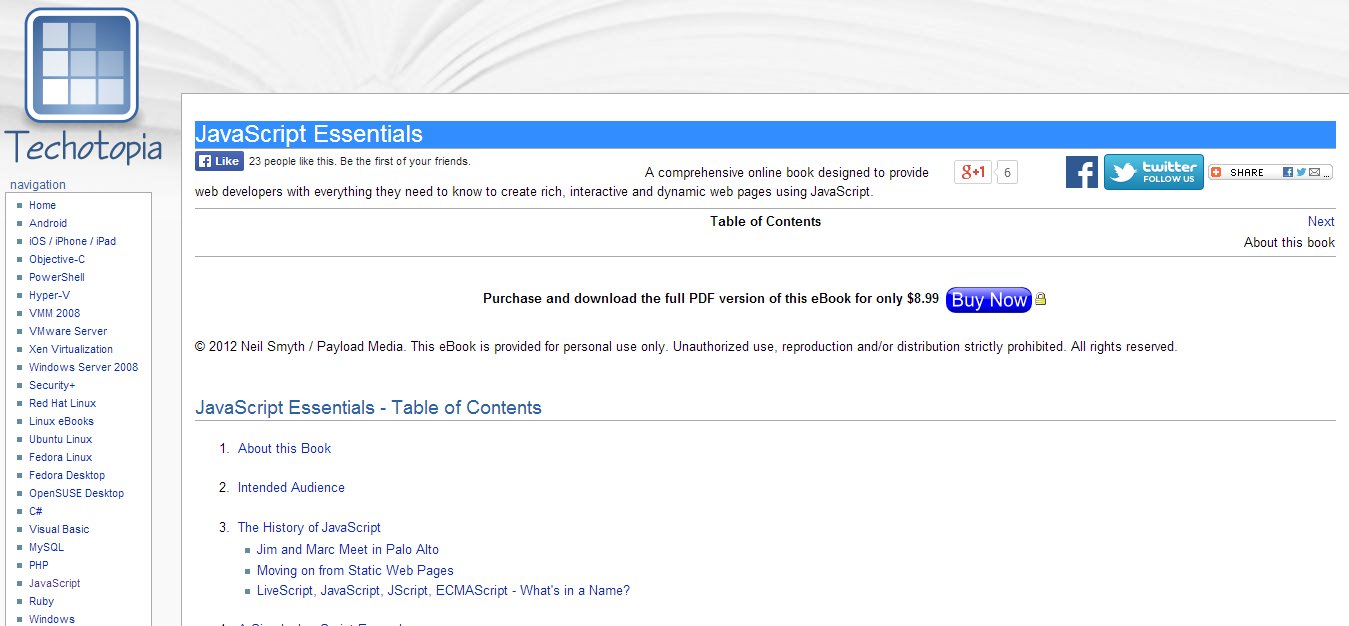Select iOS / iPhone / iPad sidebar link
The height and width of the screenshot is (626, 1349).
pyautogui.click(x=72, y=242)
